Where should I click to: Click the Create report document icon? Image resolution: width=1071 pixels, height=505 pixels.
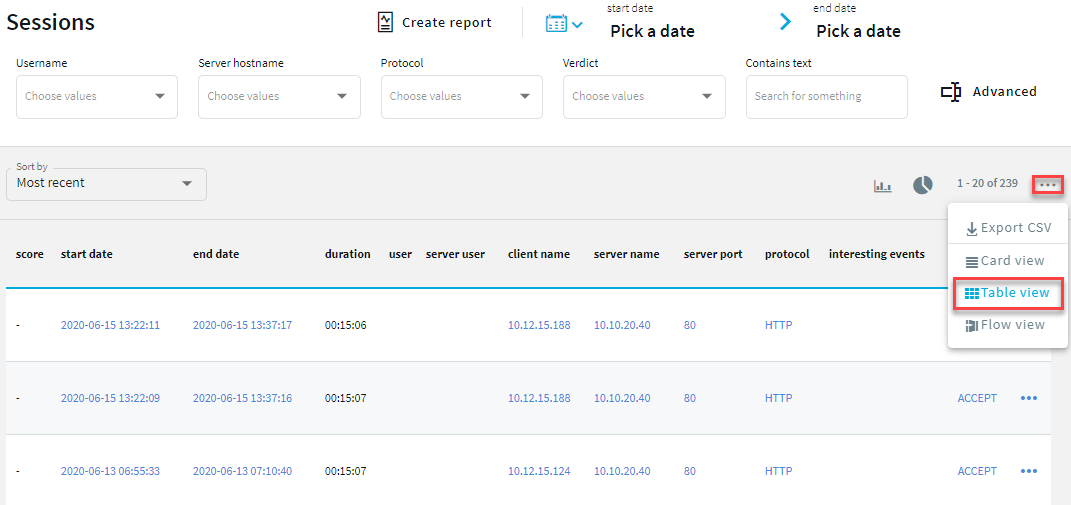click(385, 22)
